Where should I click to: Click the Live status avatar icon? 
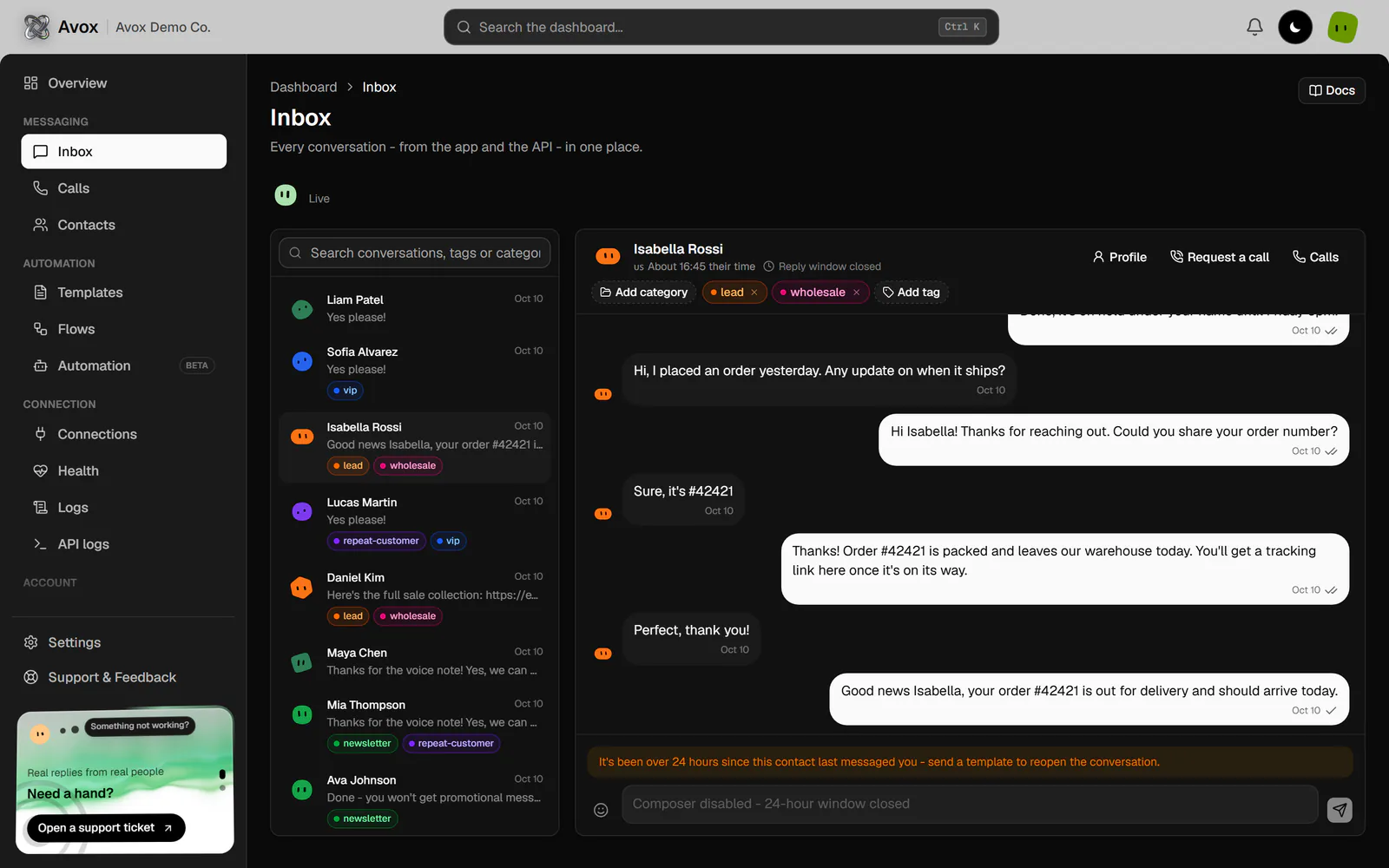[x=286, y=195]
